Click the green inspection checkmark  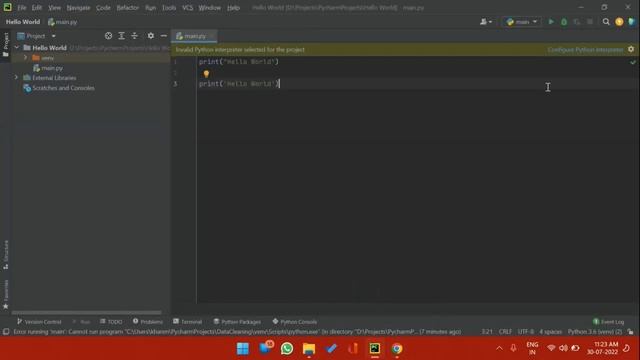[x=633, y=62]
